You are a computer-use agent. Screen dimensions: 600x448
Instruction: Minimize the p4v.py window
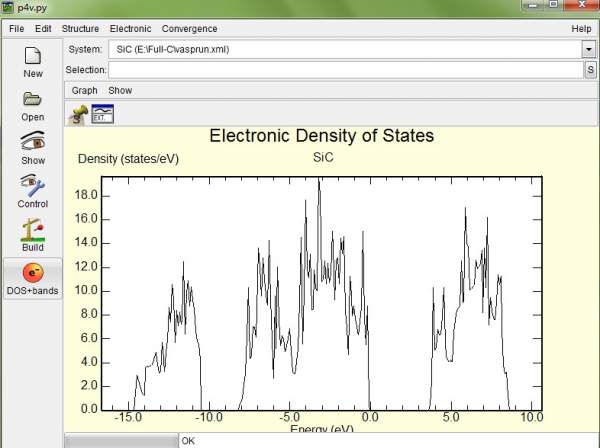pos(533,5)
